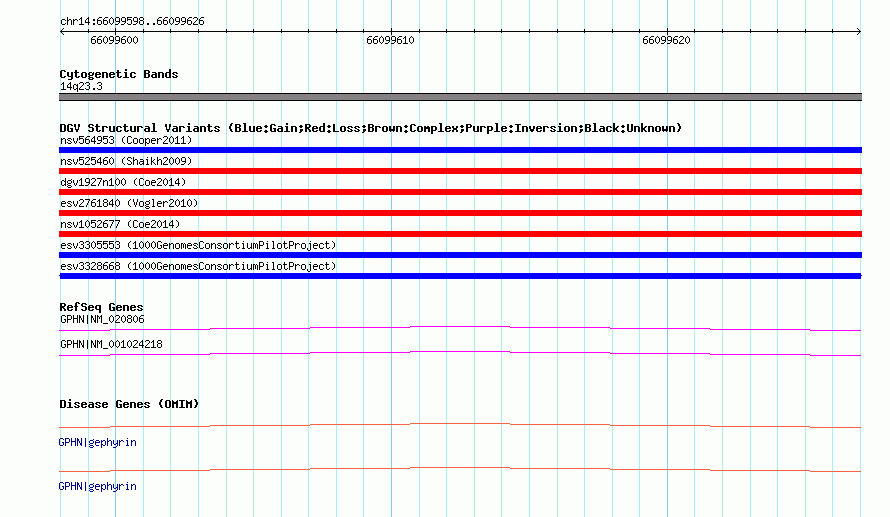Click the gray 14q23.3 cytogenetic band bar
890x517 pixels.
[460, 97]
